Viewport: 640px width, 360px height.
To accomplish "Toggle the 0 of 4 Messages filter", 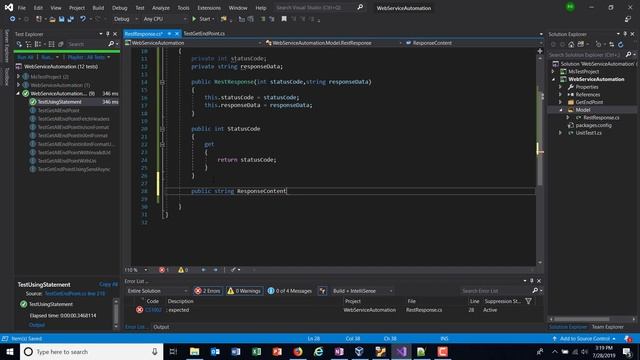I will [290, 291].
